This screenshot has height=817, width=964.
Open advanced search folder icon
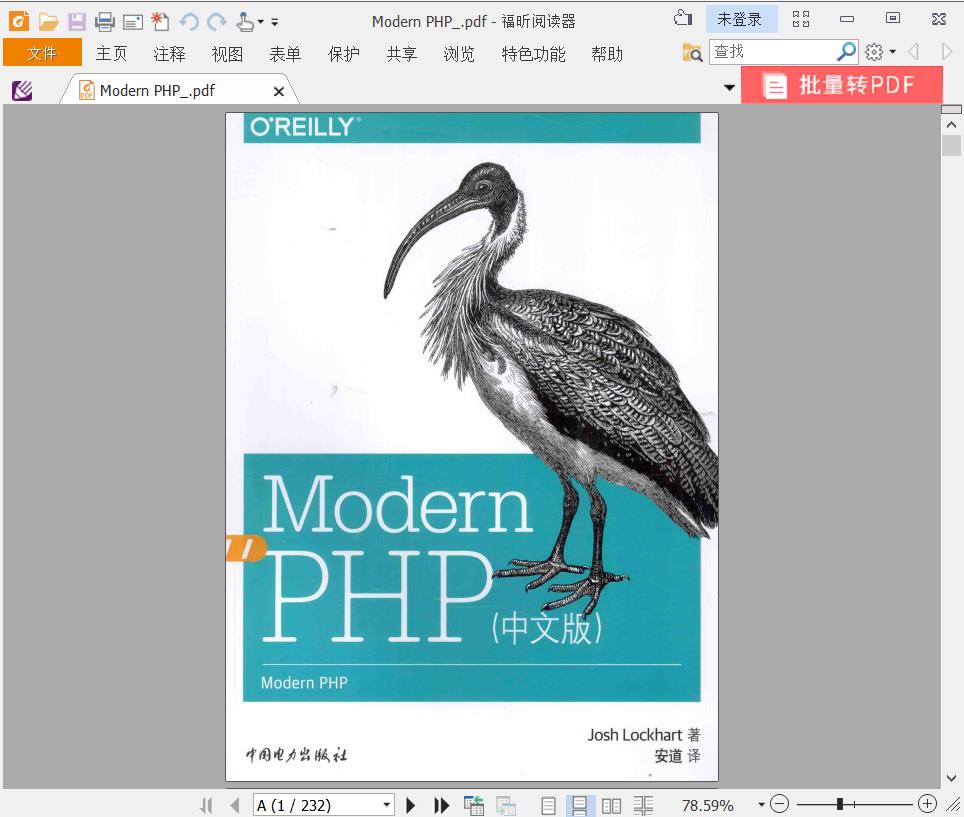(x=692, y=52)
